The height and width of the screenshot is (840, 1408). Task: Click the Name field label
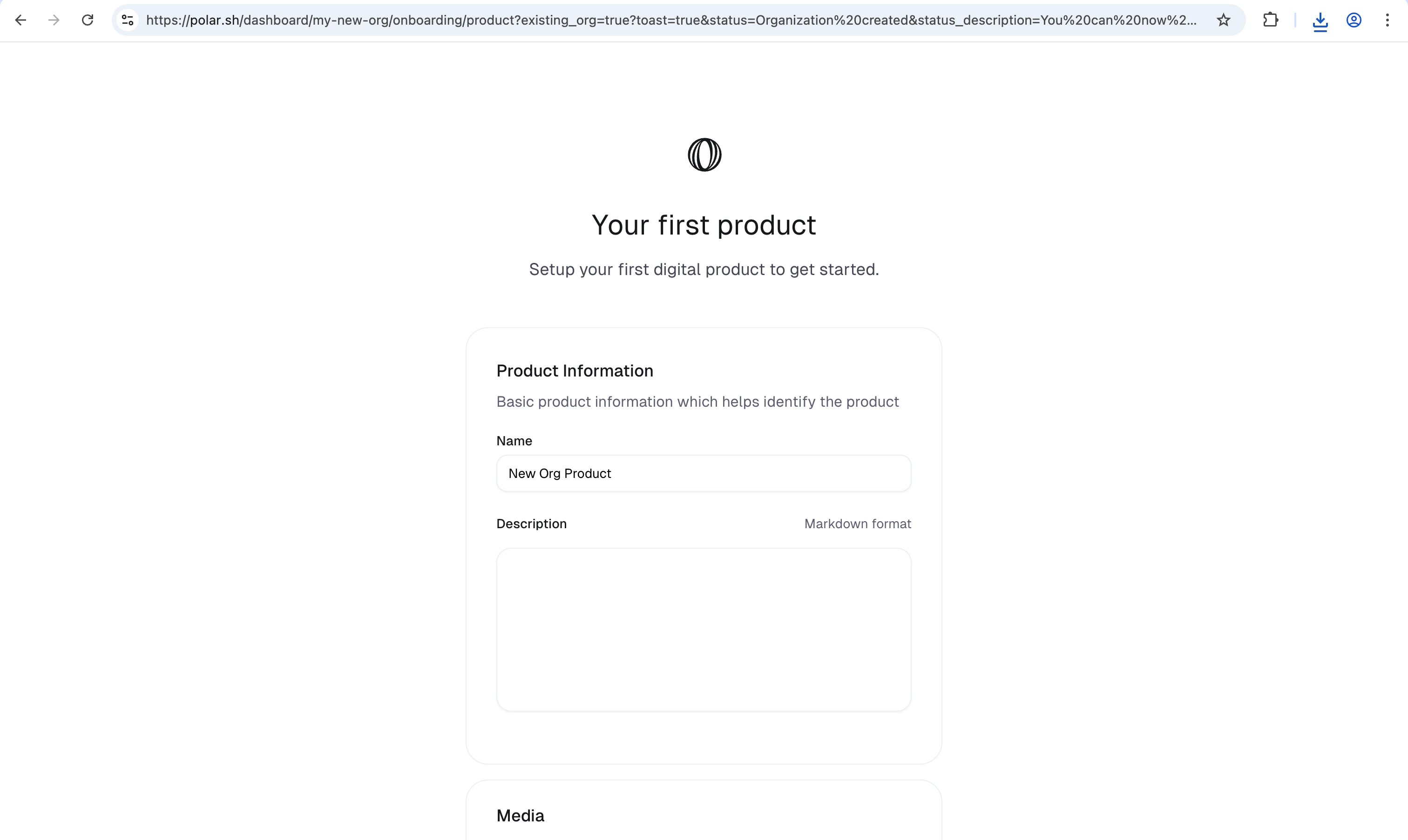pyautogui.click(x=514, y=441)
